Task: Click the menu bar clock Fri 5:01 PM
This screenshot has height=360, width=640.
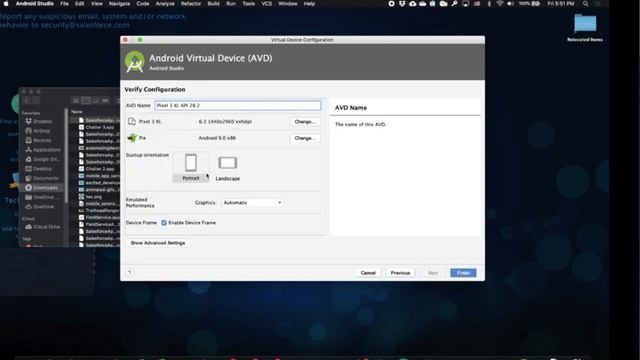Action: click(561, 4)
